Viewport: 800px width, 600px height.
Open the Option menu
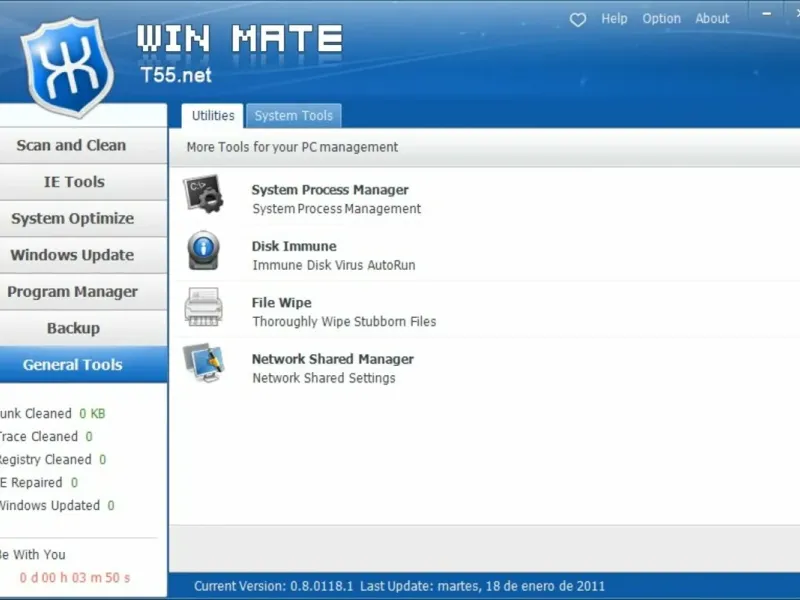click(x=661, y=19)
